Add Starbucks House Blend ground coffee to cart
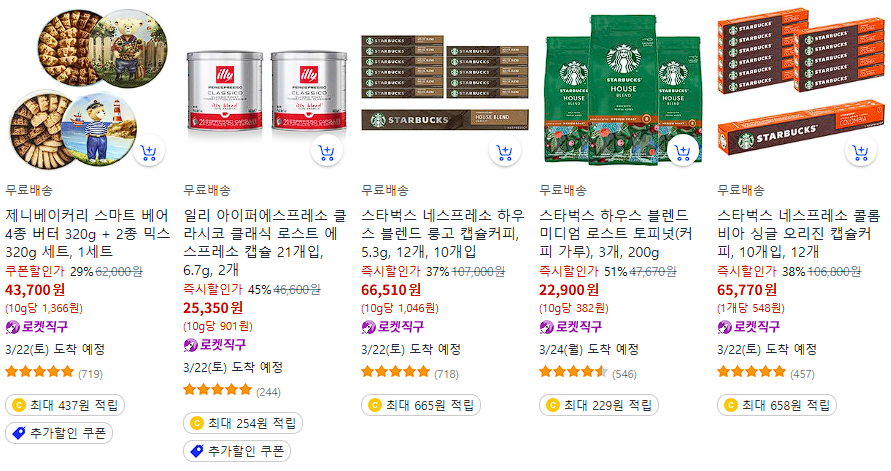891x471 pixels. pyautogui.click(x=682, y=152)
